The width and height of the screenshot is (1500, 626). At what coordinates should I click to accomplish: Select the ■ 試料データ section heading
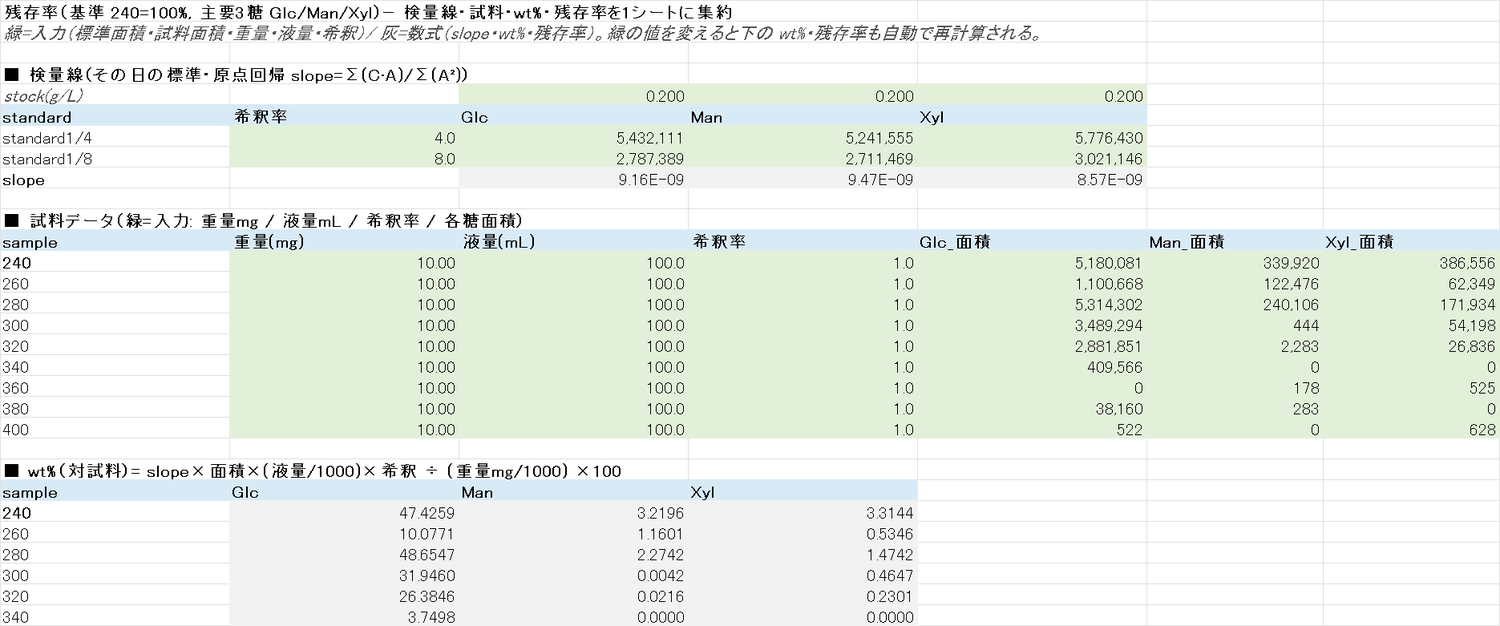265,221
